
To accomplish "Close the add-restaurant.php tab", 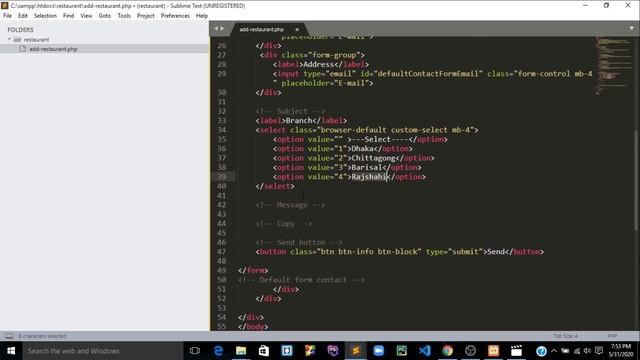I will click(297, 29).
